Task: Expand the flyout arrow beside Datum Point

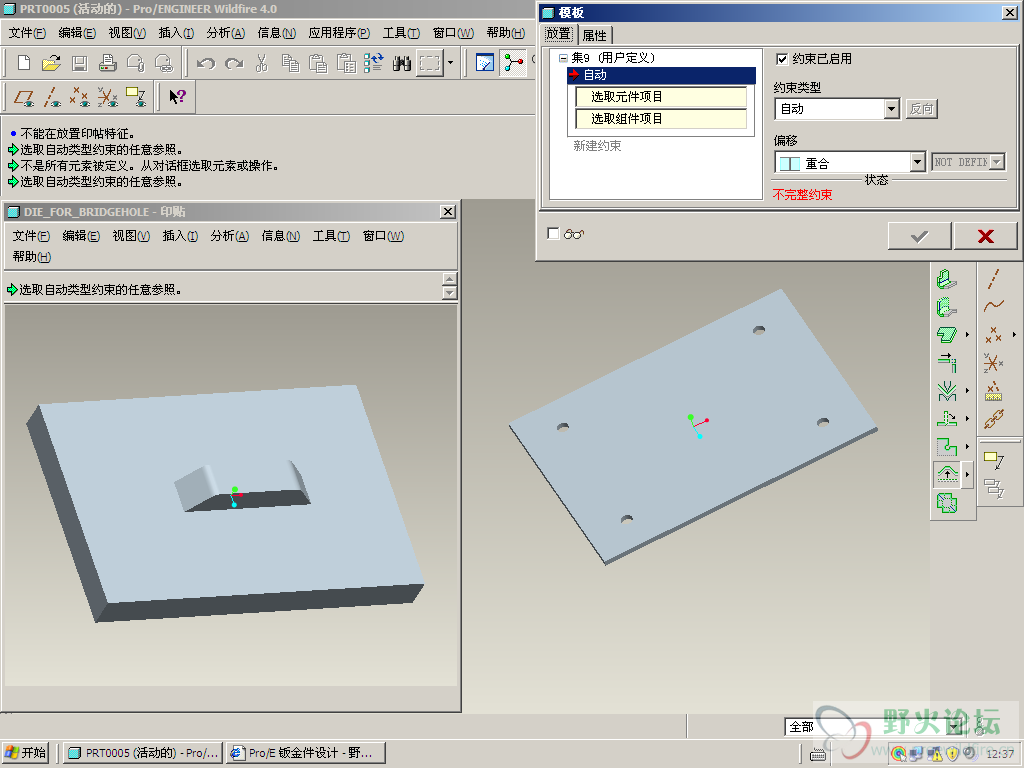Action: point(1014,334)
